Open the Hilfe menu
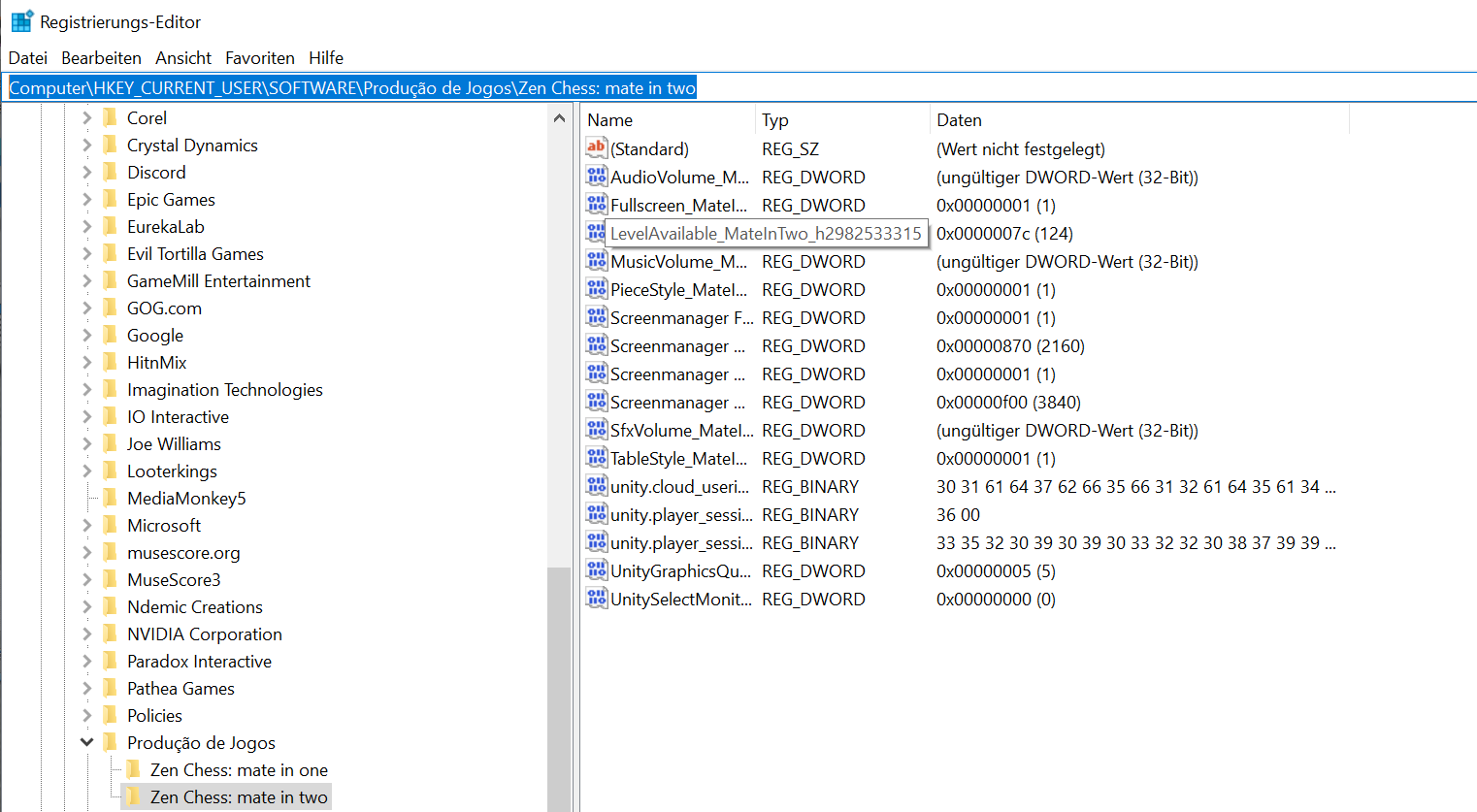 [x=326, y=58]
